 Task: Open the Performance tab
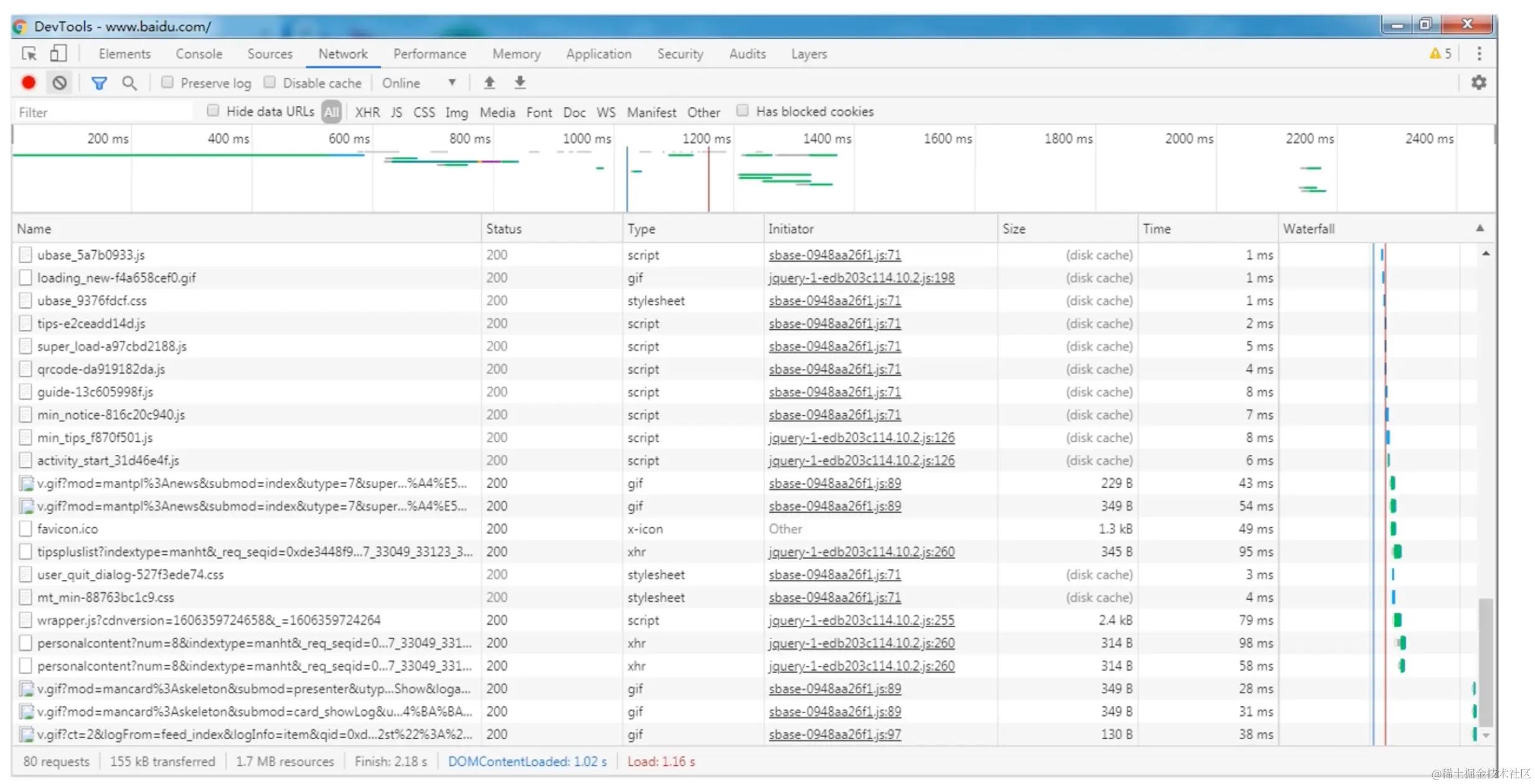click(x=430, y=54)
